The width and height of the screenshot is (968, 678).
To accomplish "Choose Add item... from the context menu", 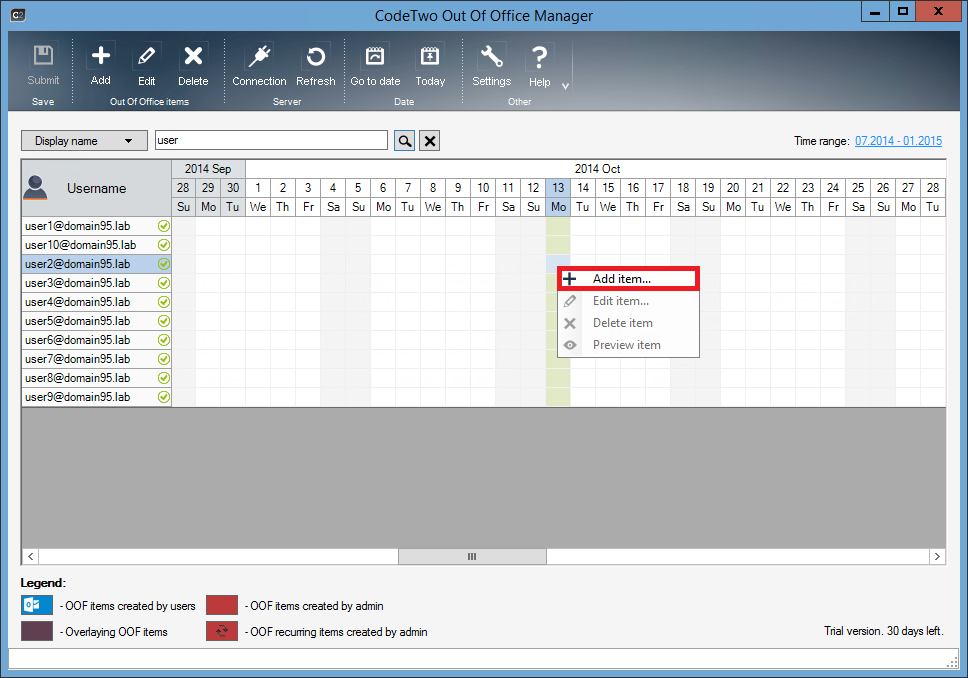I will coord(628,279).
